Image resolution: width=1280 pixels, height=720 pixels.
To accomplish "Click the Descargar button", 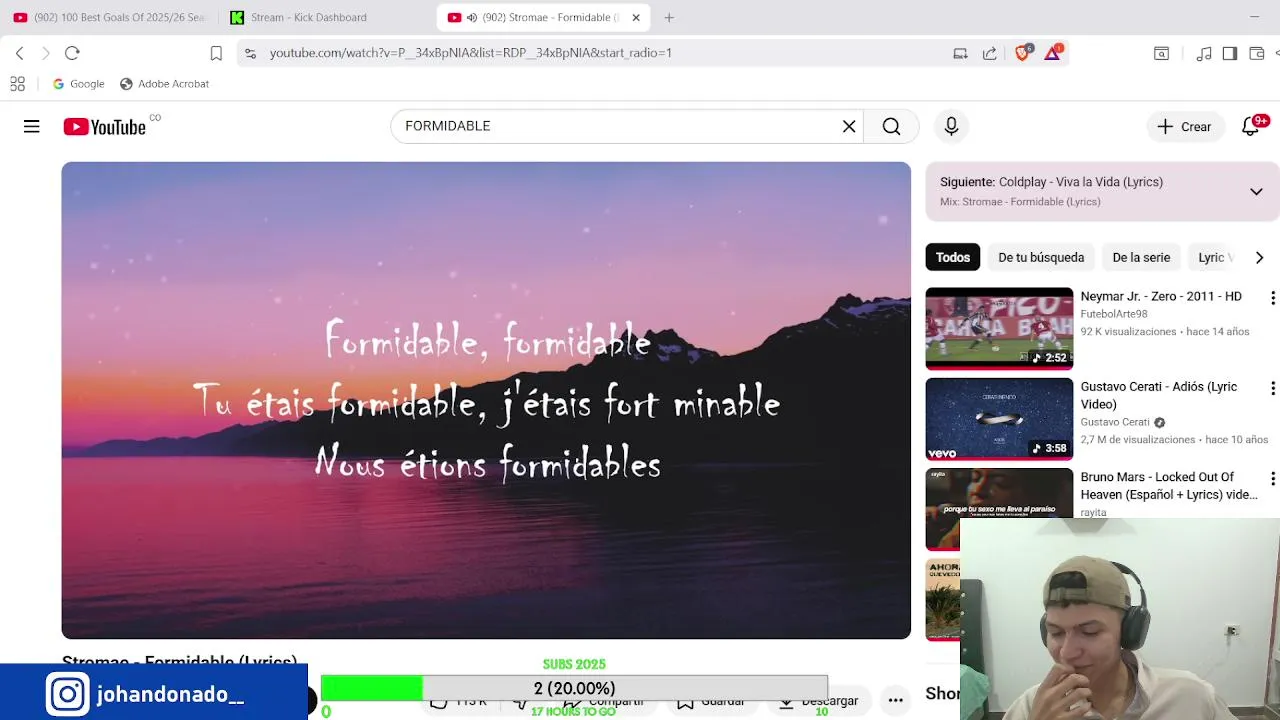I will coord(821,700).
